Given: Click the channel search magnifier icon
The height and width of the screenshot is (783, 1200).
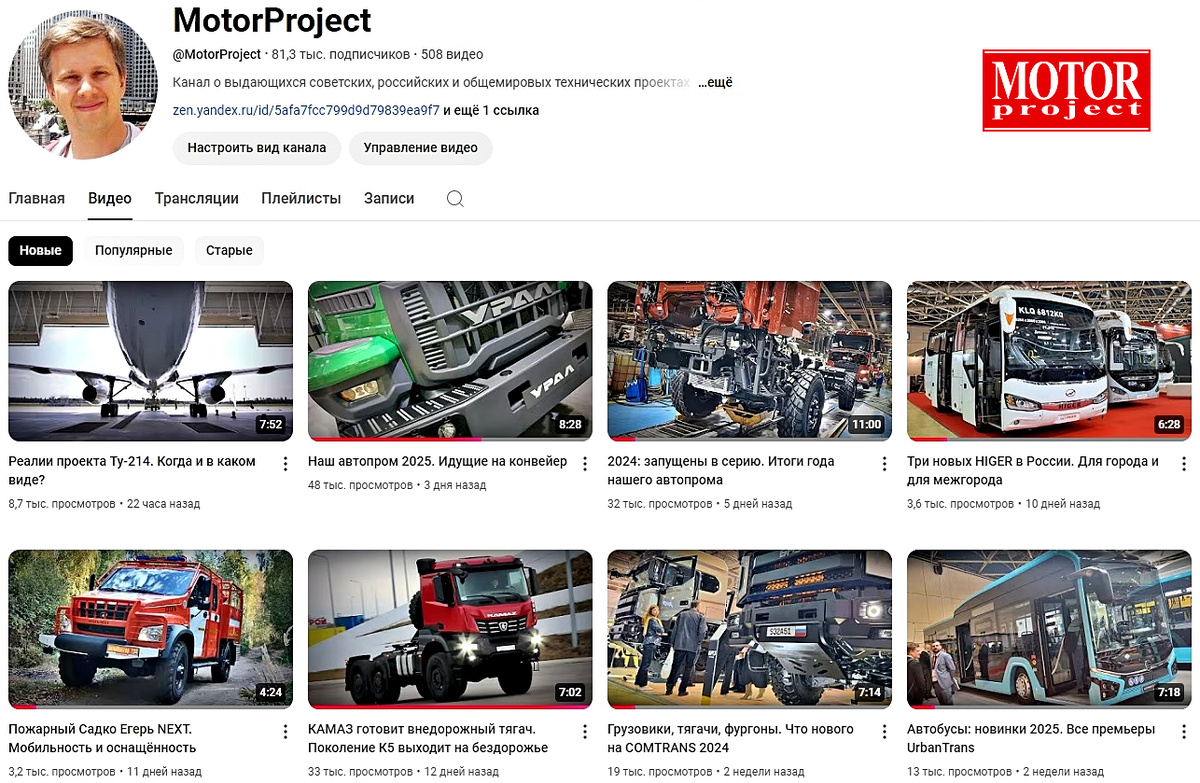Looking at the screenshot, I should (455, 198).
